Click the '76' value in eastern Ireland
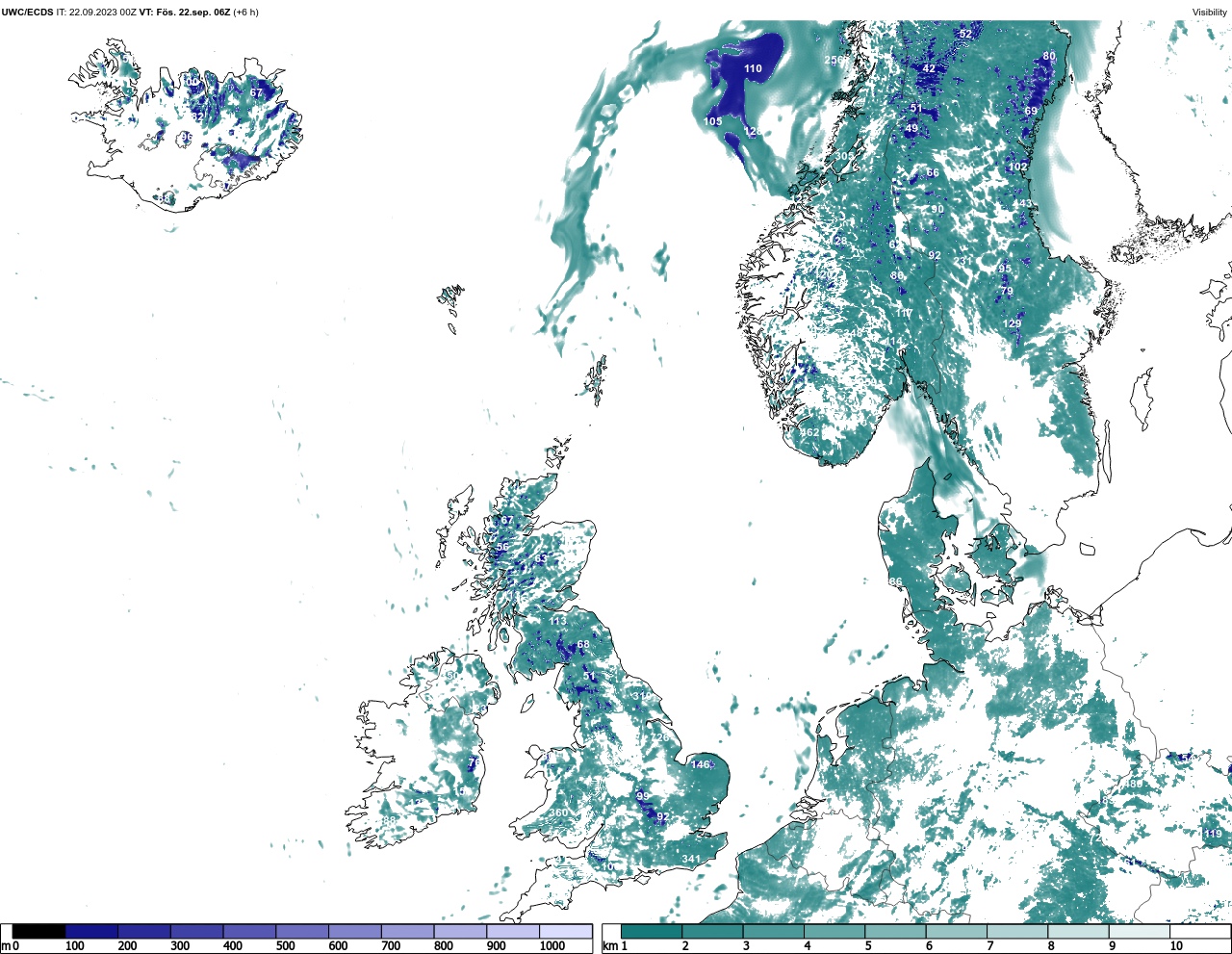The image size is (1232, 954). 474,762
